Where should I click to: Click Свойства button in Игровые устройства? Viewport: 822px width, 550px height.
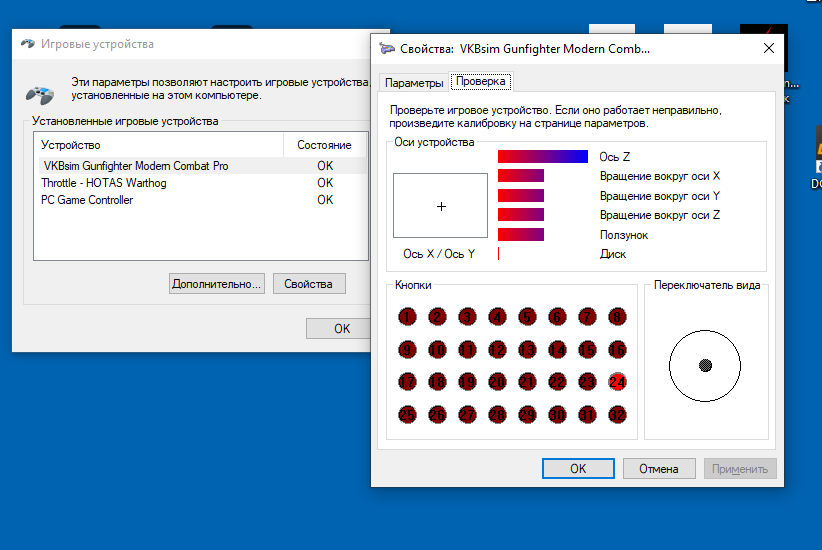tap(309, 284)
